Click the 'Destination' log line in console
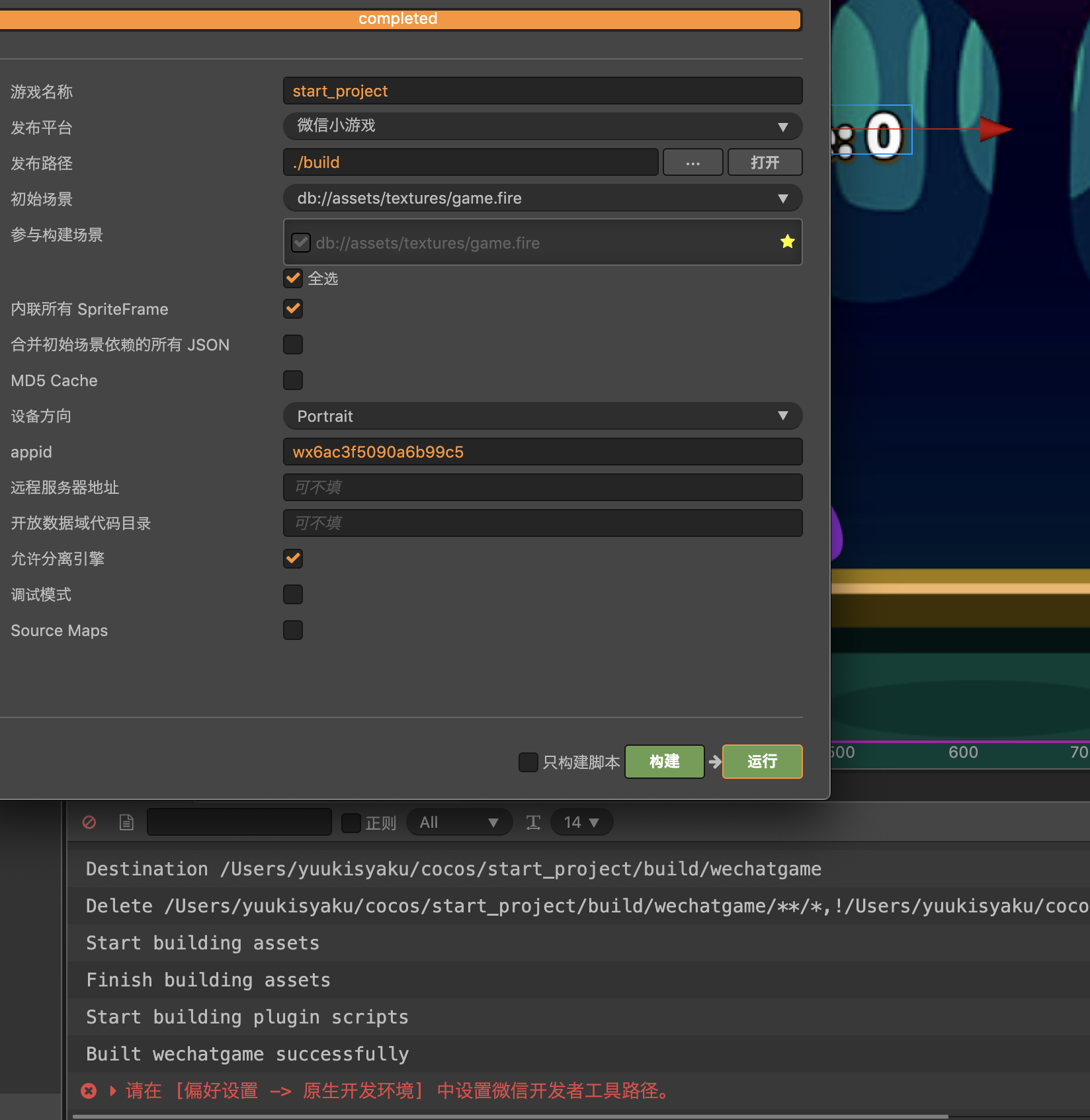The image size is (1090, 1120). pyautogui.click(x=578, y=869)
